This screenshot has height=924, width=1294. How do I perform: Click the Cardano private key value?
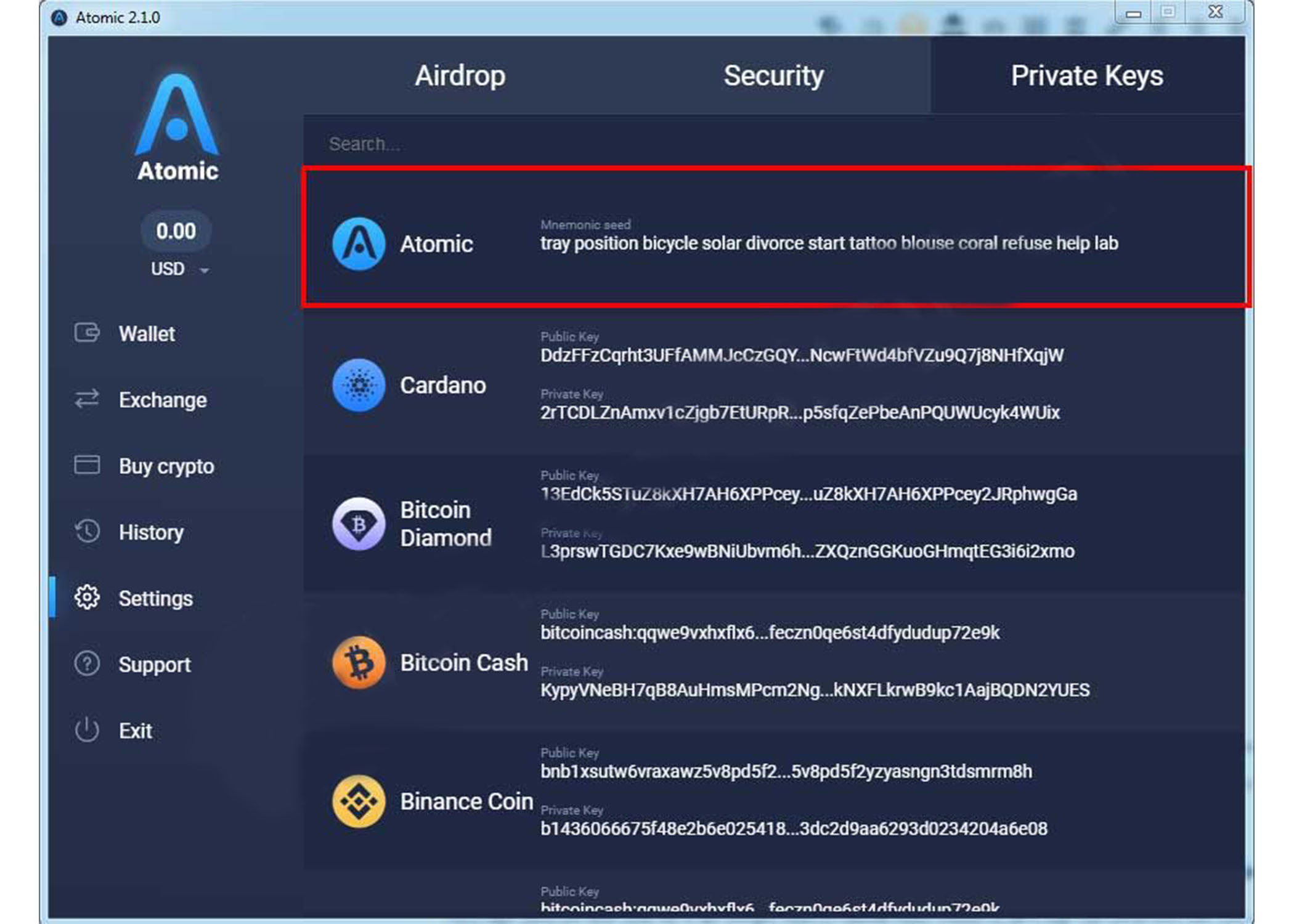800,413
